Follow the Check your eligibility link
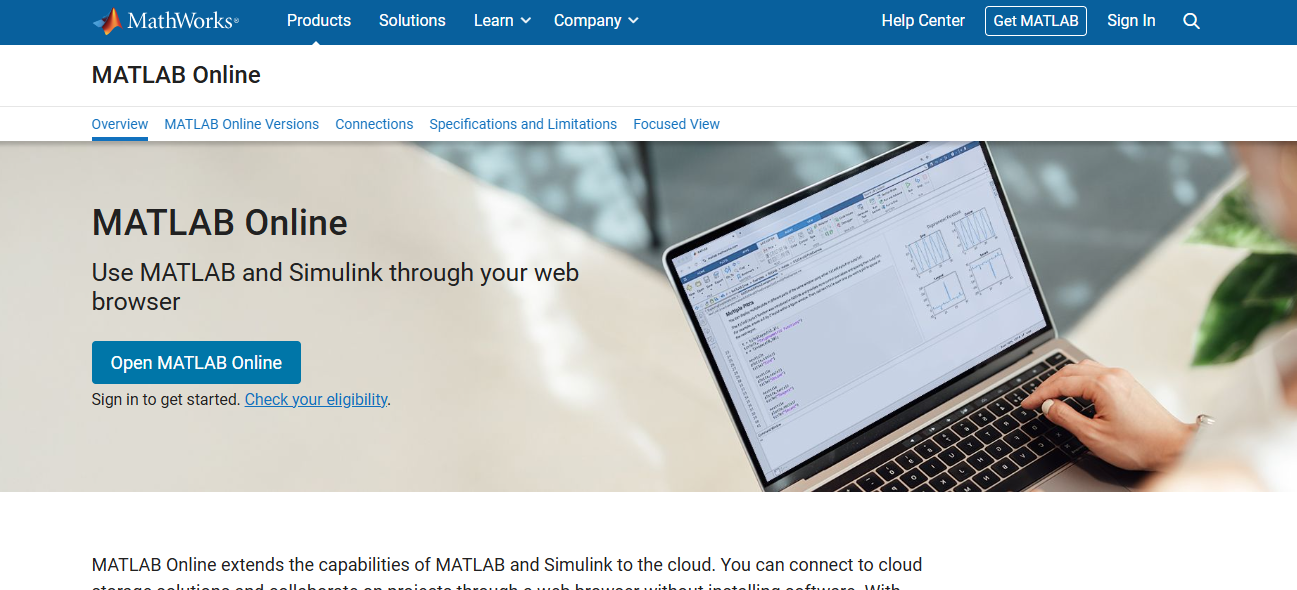The width and height of the screenshot is (1297, 590). [x=315, y=399]
